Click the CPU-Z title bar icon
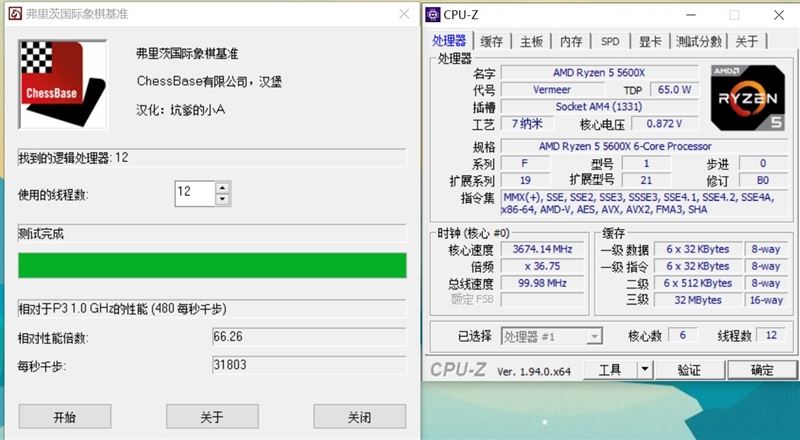The image size is (800, 440). pos(433,15)
